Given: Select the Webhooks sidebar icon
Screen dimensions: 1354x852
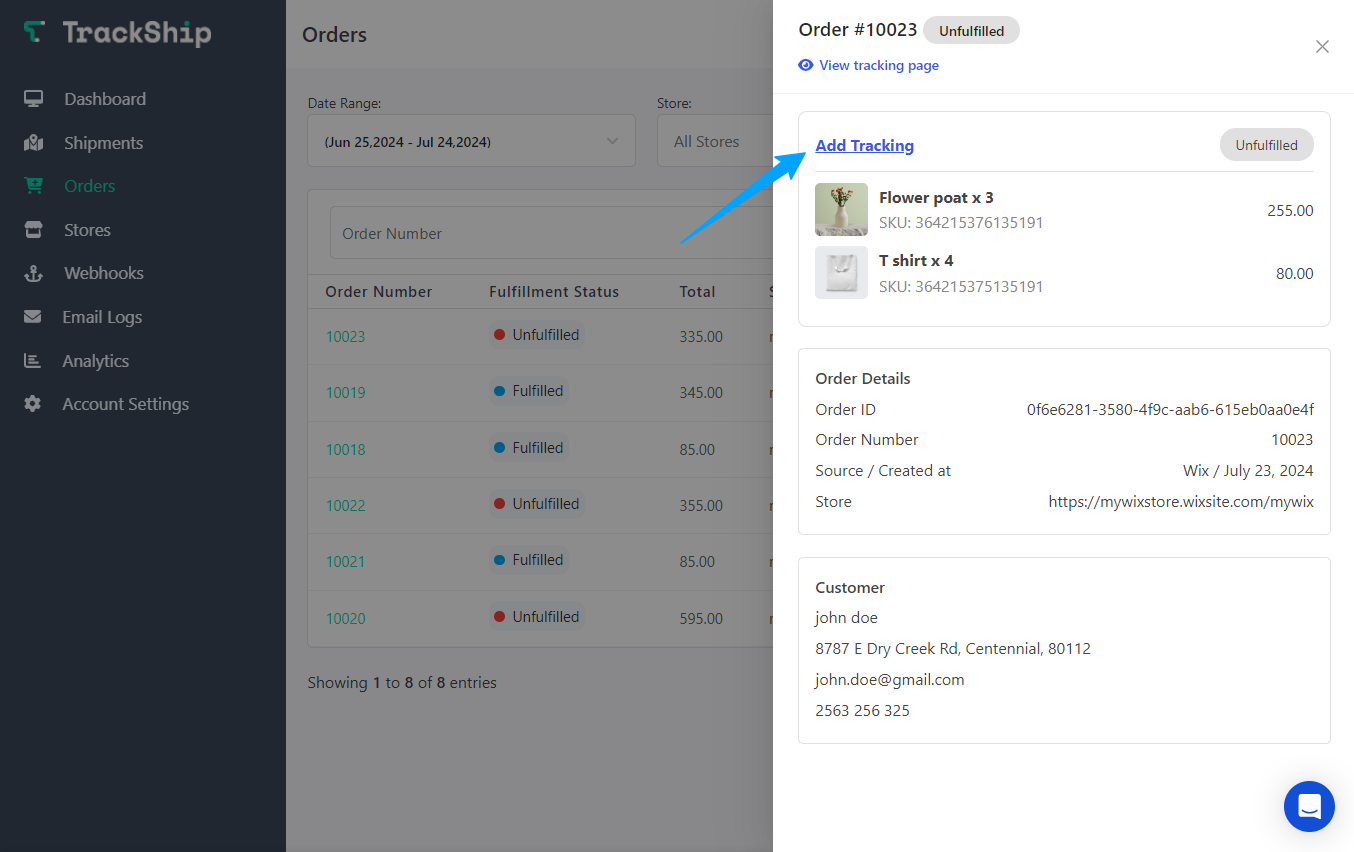Looking at the screenshot, I should click(x=33, y=272).
